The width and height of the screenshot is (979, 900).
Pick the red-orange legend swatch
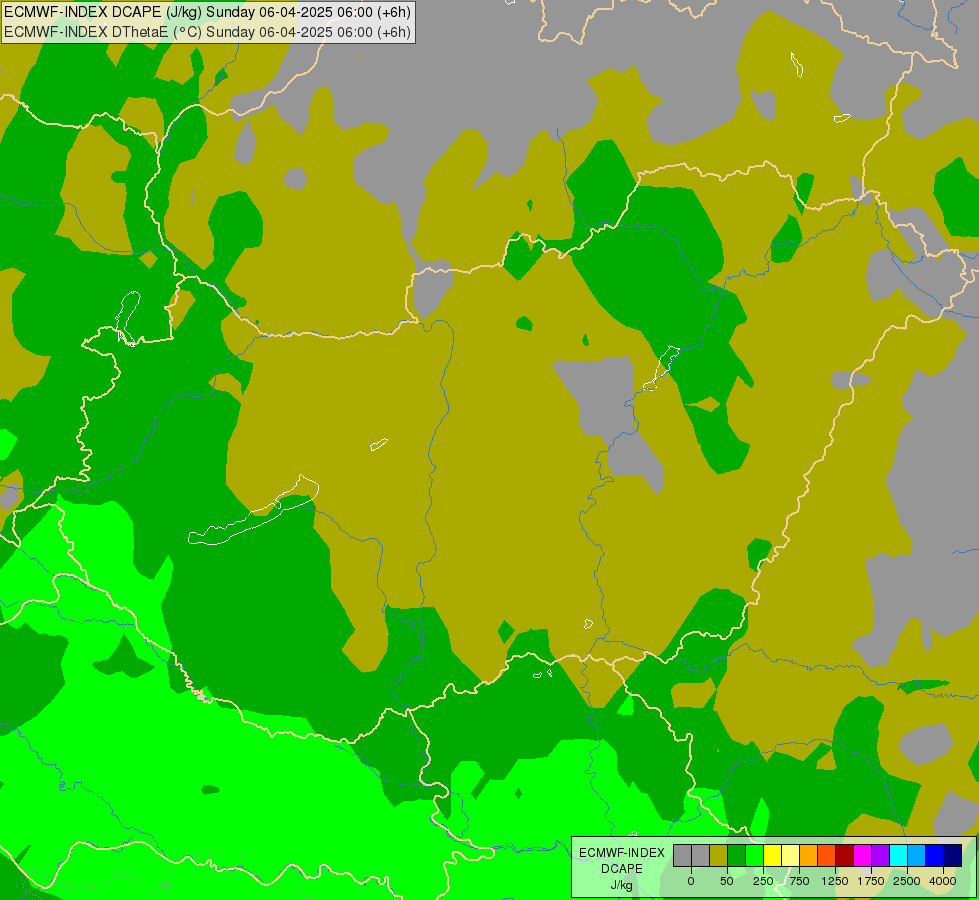[827, 855]
